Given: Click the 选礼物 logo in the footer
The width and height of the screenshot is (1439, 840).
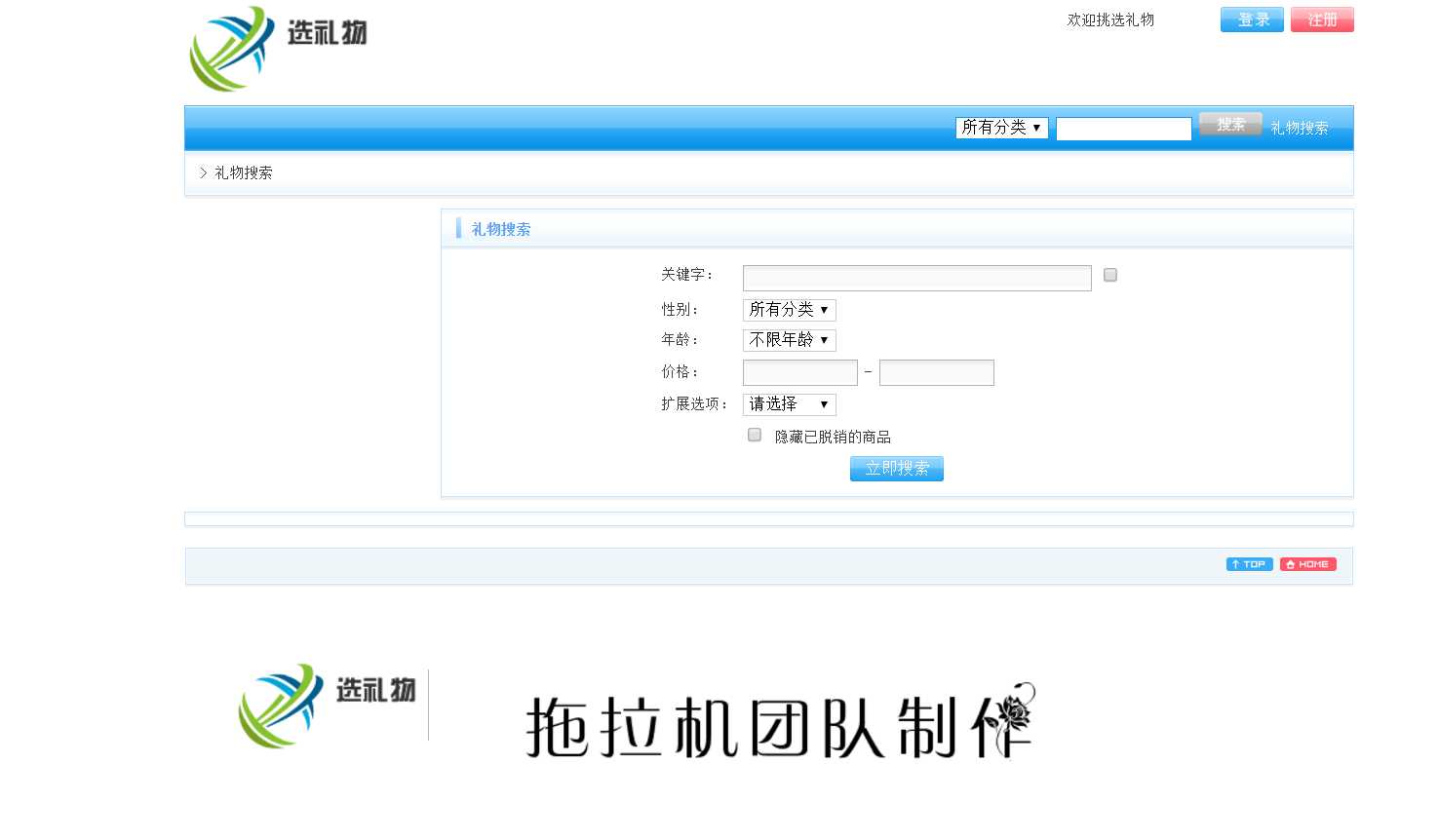Looking at the screenshot, I should [x=328, y=706].
